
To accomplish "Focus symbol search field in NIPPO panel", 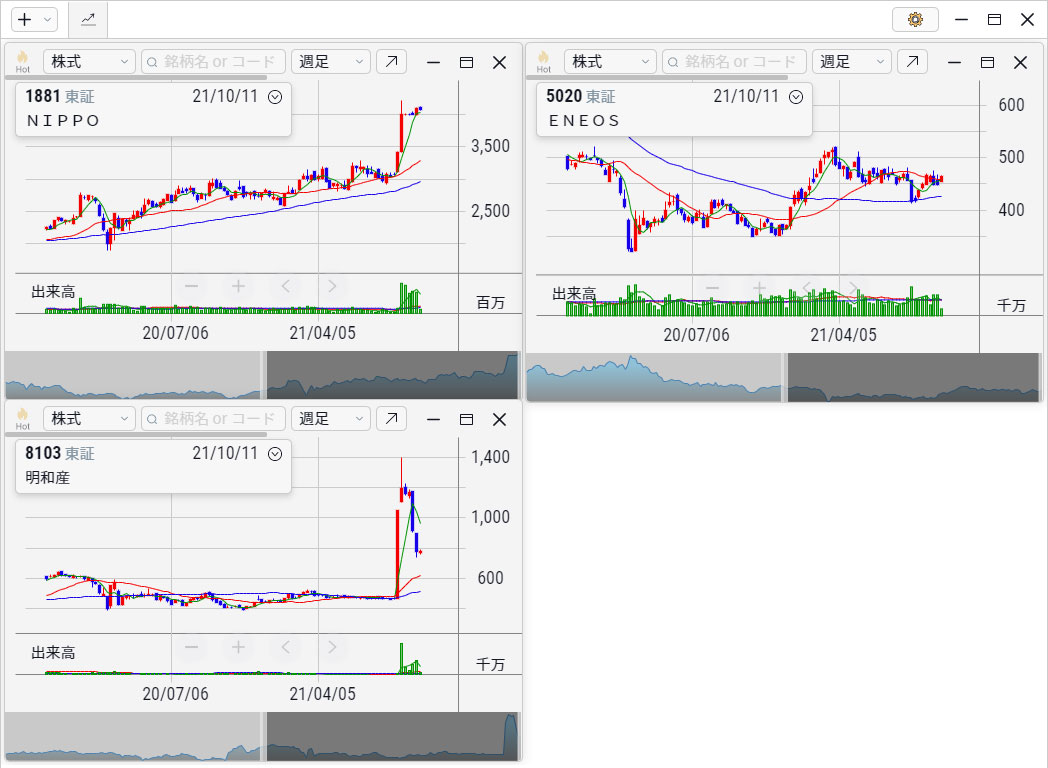I will [x=213, y=61].
